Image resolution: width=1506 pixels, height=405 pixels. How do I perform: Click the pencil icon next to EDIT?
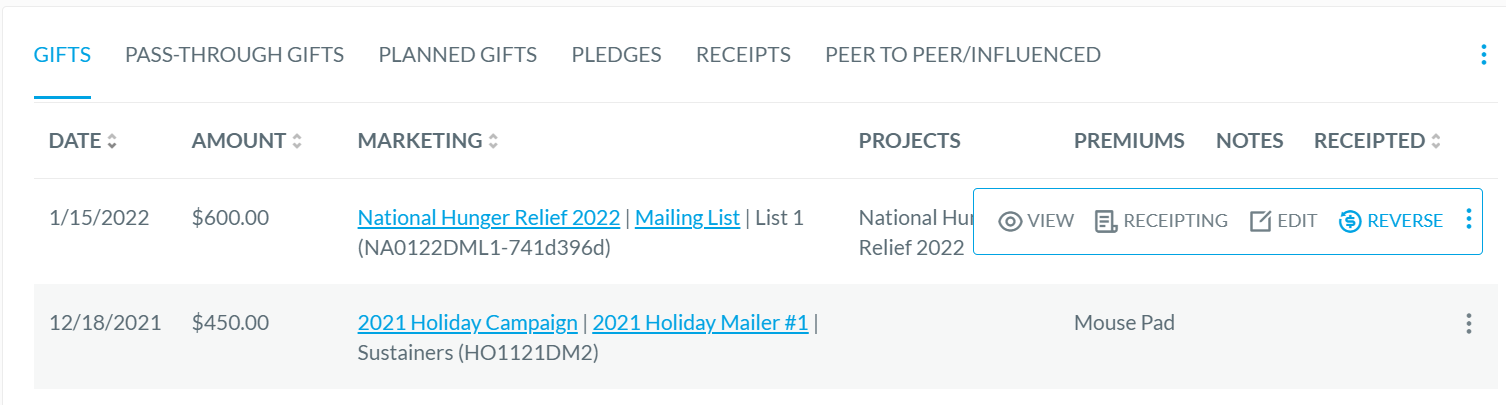tap(1260, 221)
